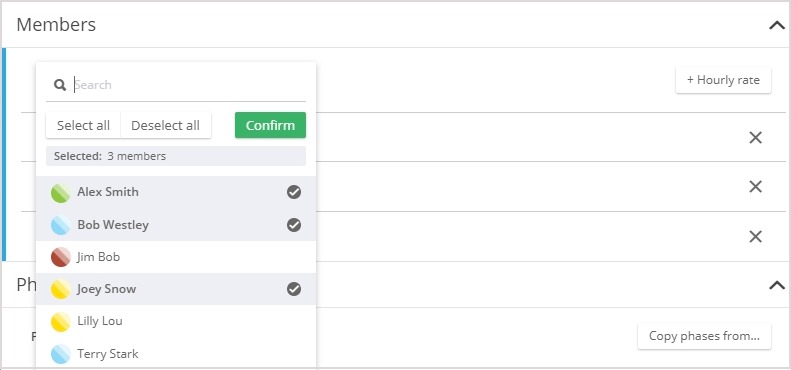Click the Deselect all button
This screenshot has width=791, height=370.
(x=165, y=125)
